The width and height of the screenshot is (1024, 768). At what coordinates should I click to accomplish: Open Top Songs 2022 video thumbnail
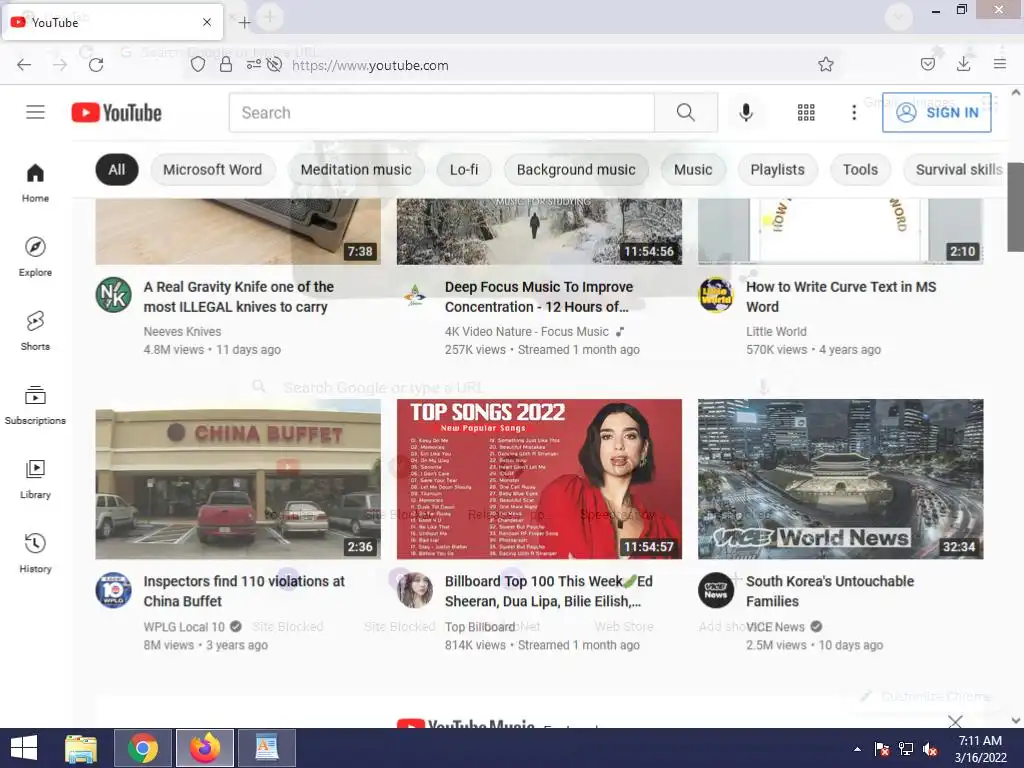[x=539, y=479]
